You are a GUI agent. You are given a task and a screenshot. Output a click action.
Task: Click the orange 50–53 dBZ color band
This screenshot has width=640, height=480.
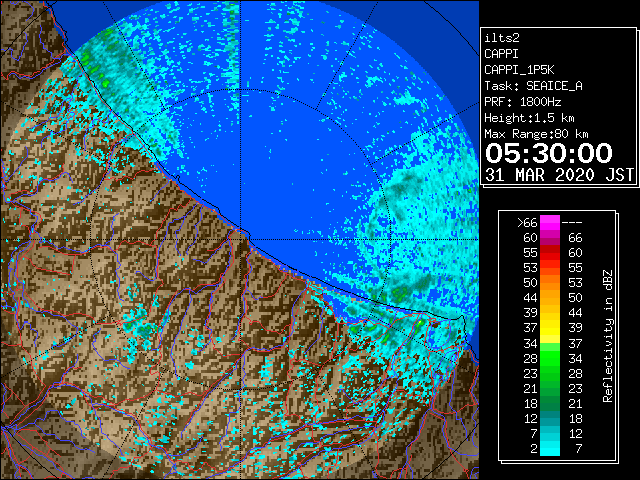click(550, 283)
